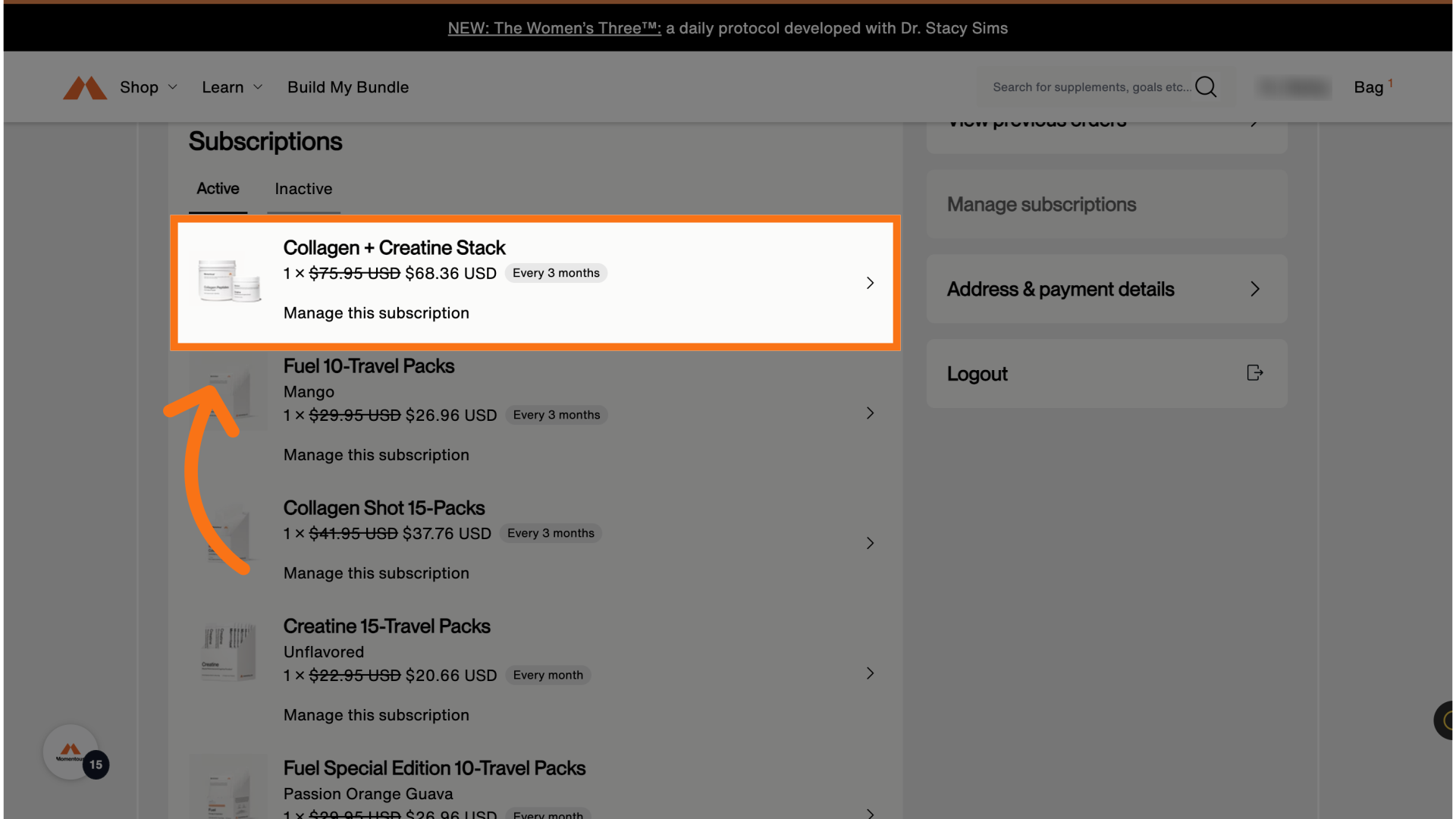Click the blurred account name in header
1456x819 pixels.
click(x=1293, y=87)
